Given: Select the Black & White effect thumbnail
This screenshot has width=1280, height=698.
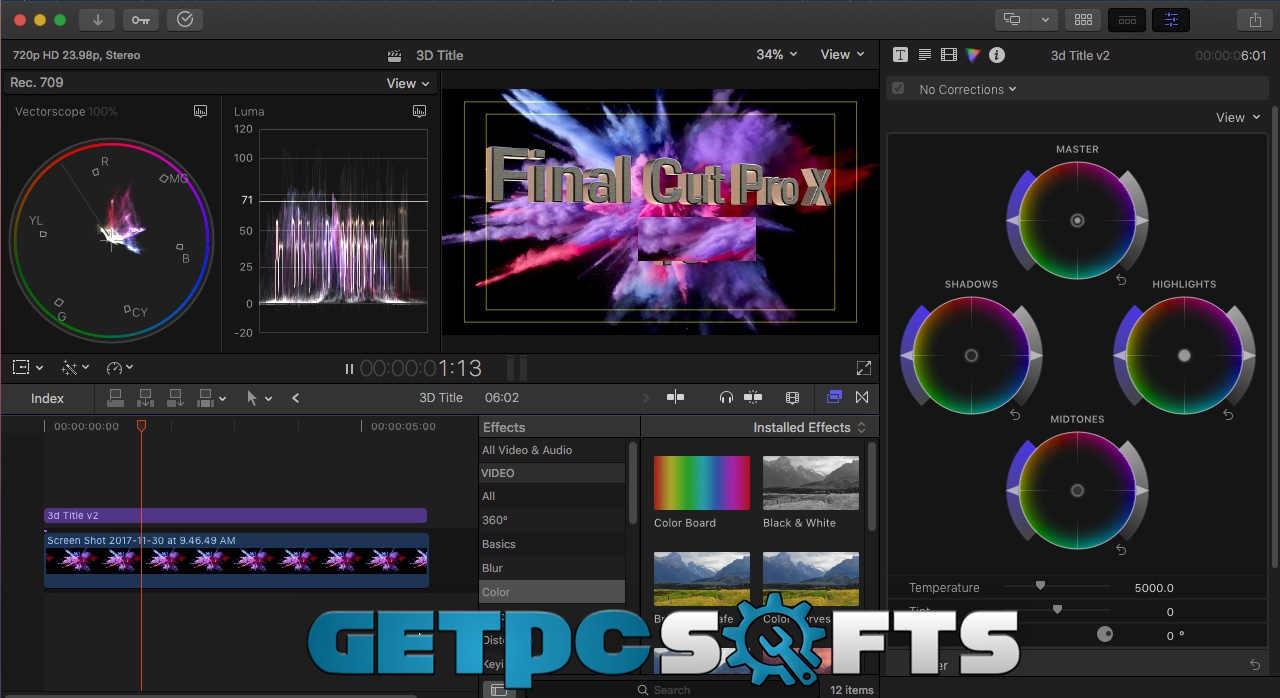Looking at the screenshot, I should coord(811,483).
